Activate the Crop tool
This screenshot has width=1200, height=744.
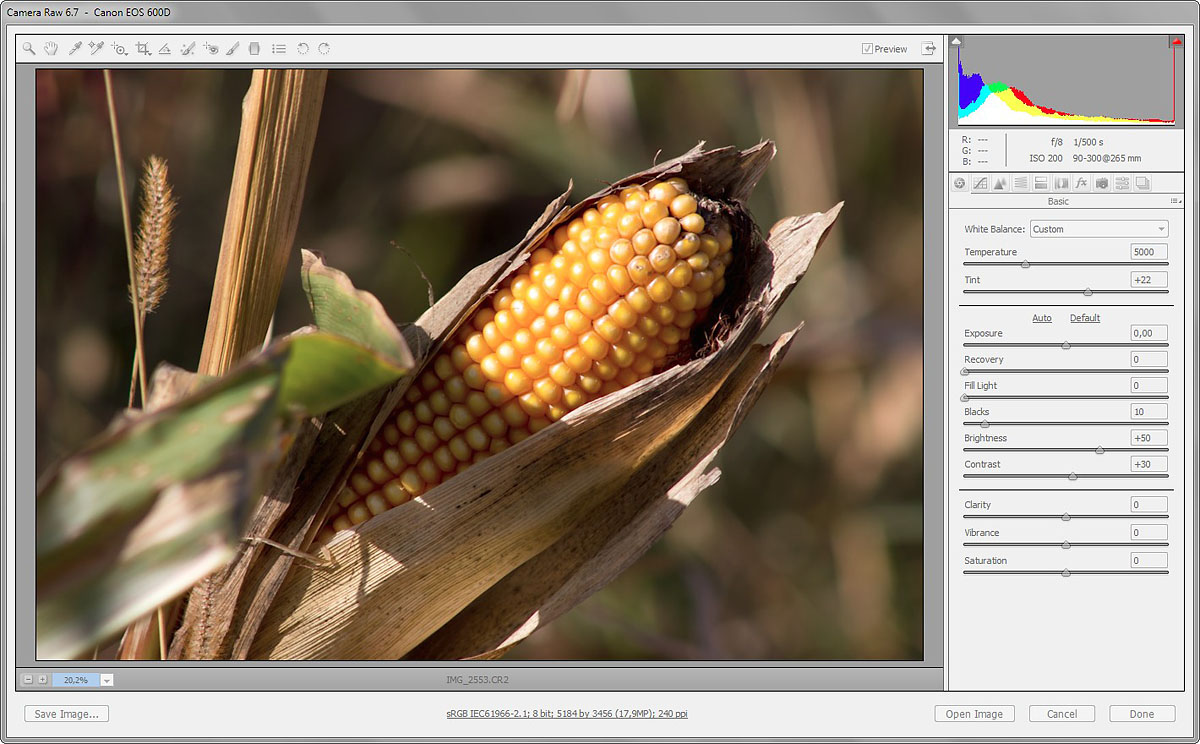pos(143,48)
